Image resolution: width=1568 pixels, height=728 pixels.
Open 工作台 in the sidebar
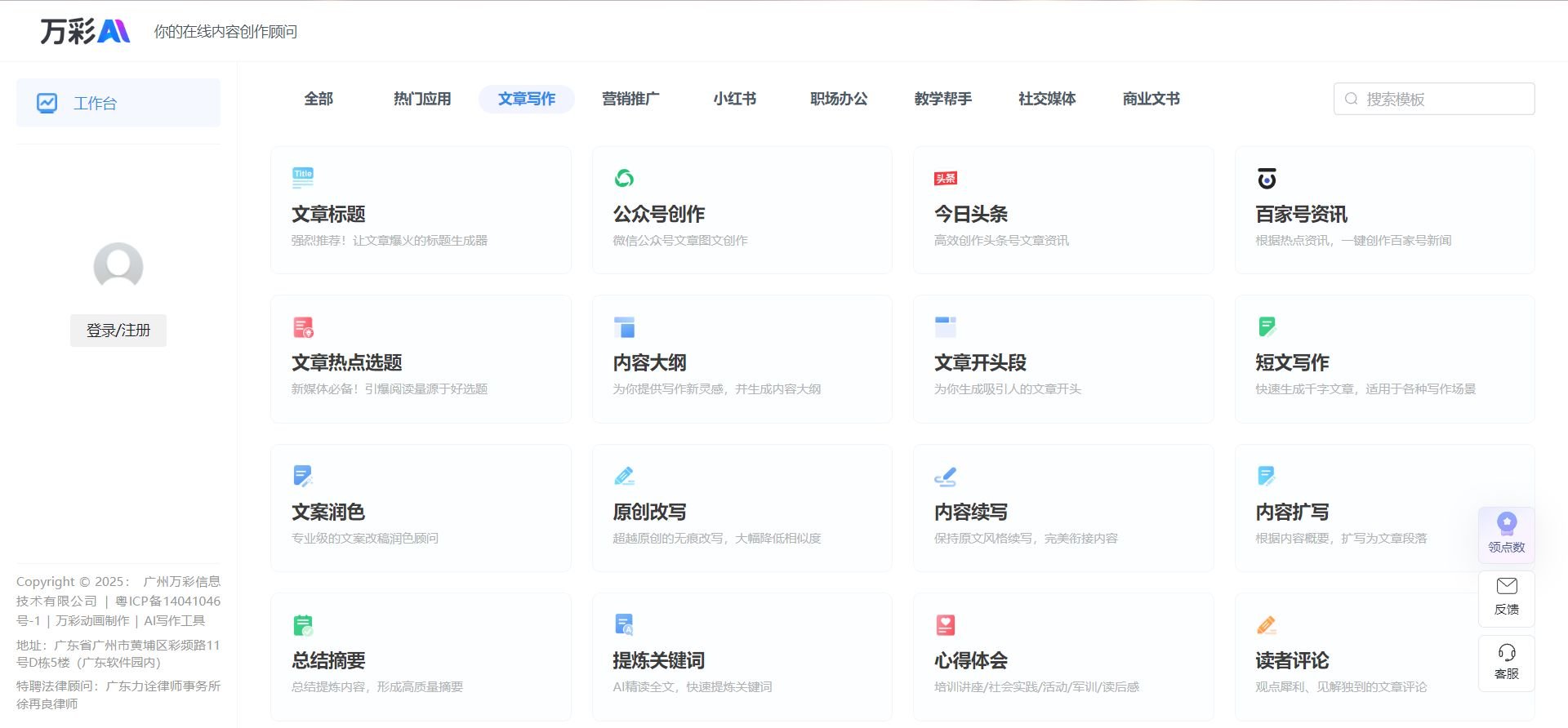(118, 103)
